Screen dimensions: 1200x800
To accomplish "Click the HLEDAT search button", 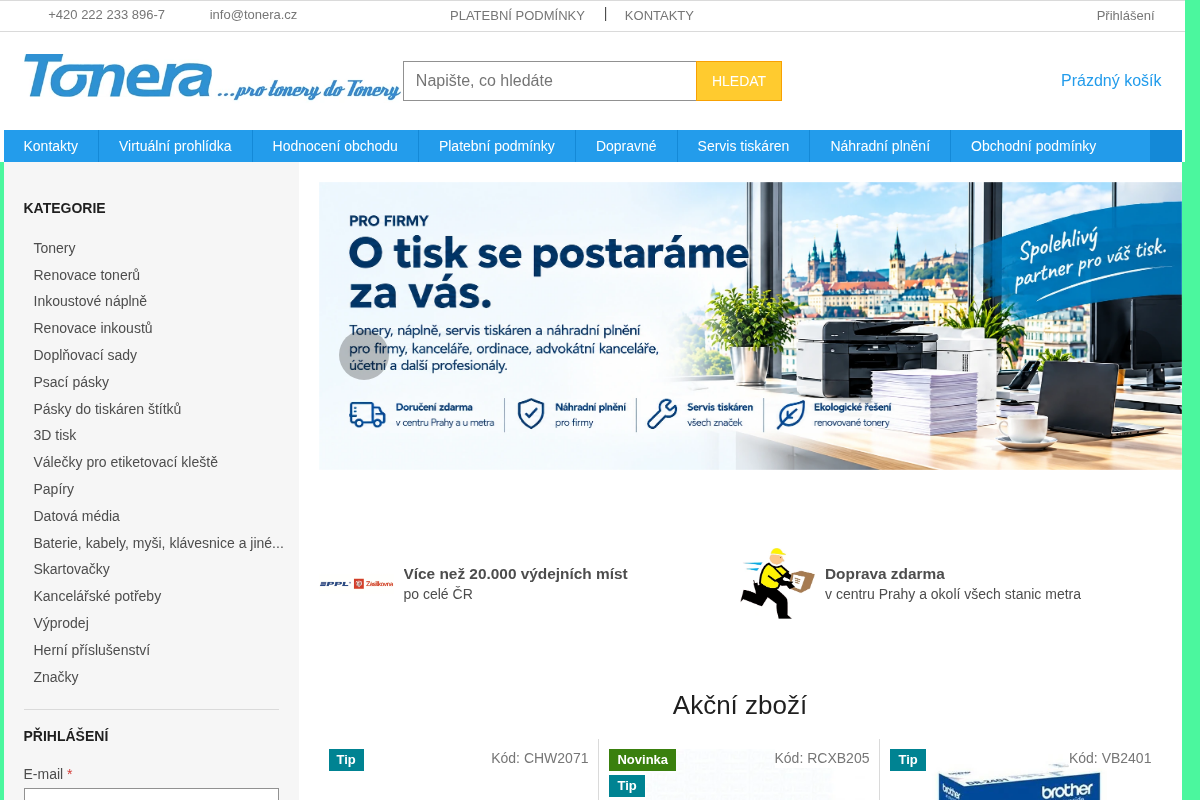I will [x=739, y=81].
